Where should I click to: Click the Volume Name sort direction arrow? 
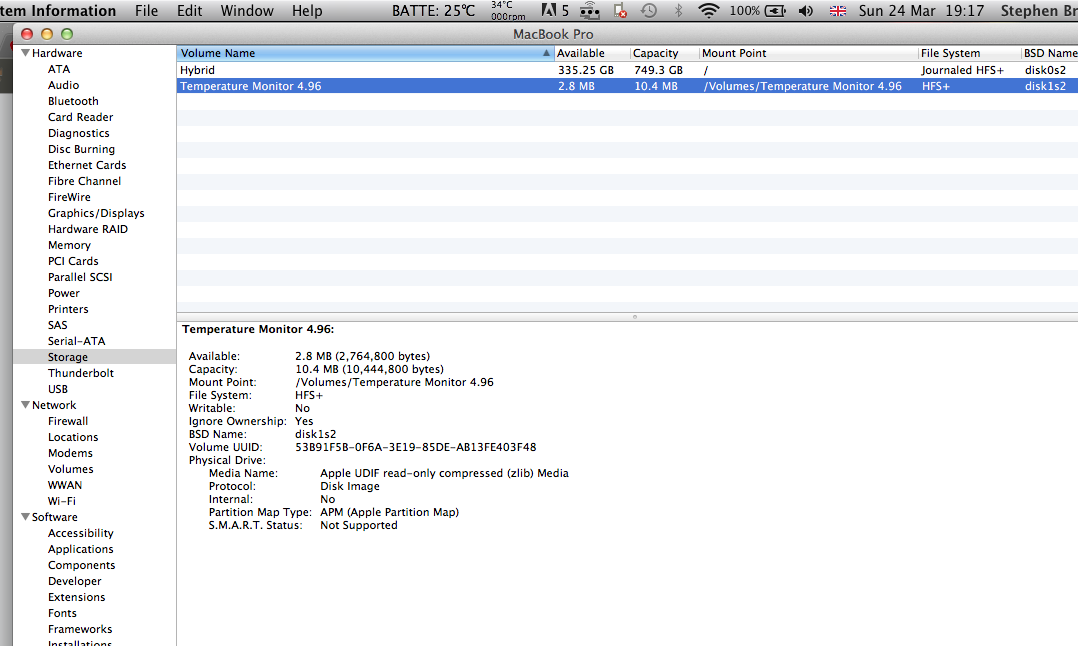547,53
